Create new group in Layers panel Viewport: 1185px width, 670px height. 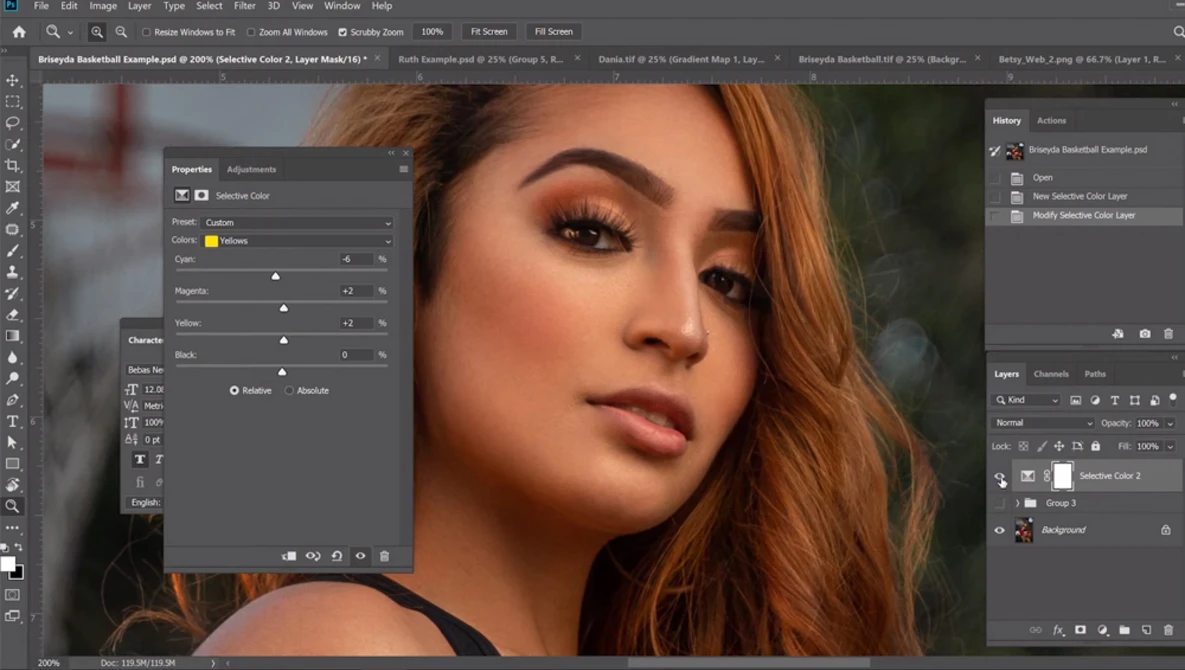(x=1125, y=630)
